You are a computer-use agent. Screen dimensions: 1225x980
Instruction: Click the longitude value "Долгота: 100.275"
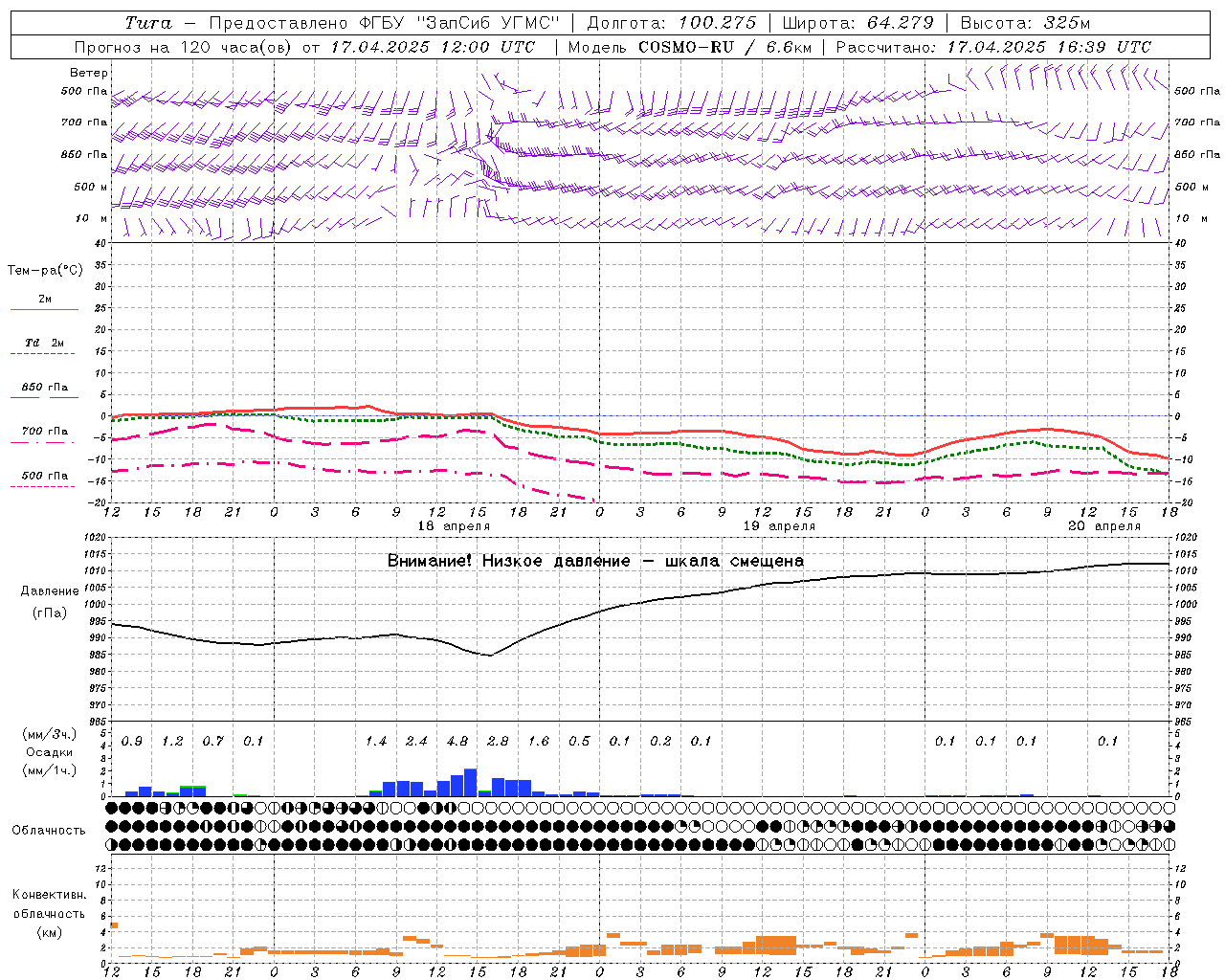(672, 23)
